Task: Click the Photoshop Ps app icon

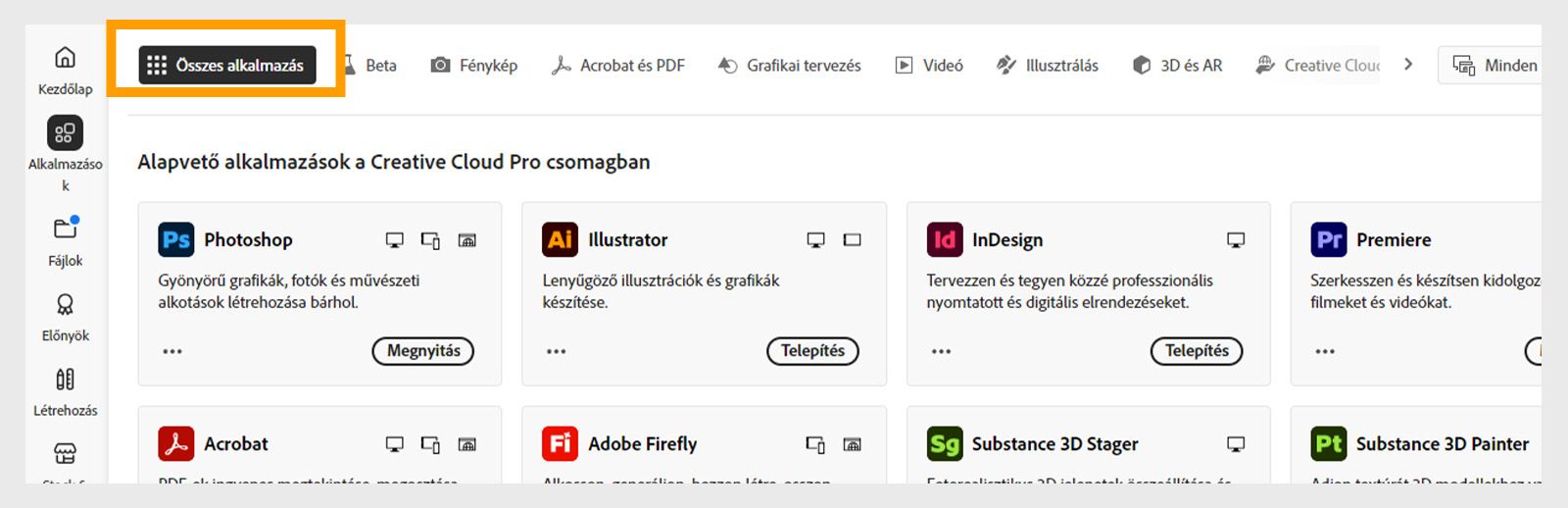Action: (176, 239)
